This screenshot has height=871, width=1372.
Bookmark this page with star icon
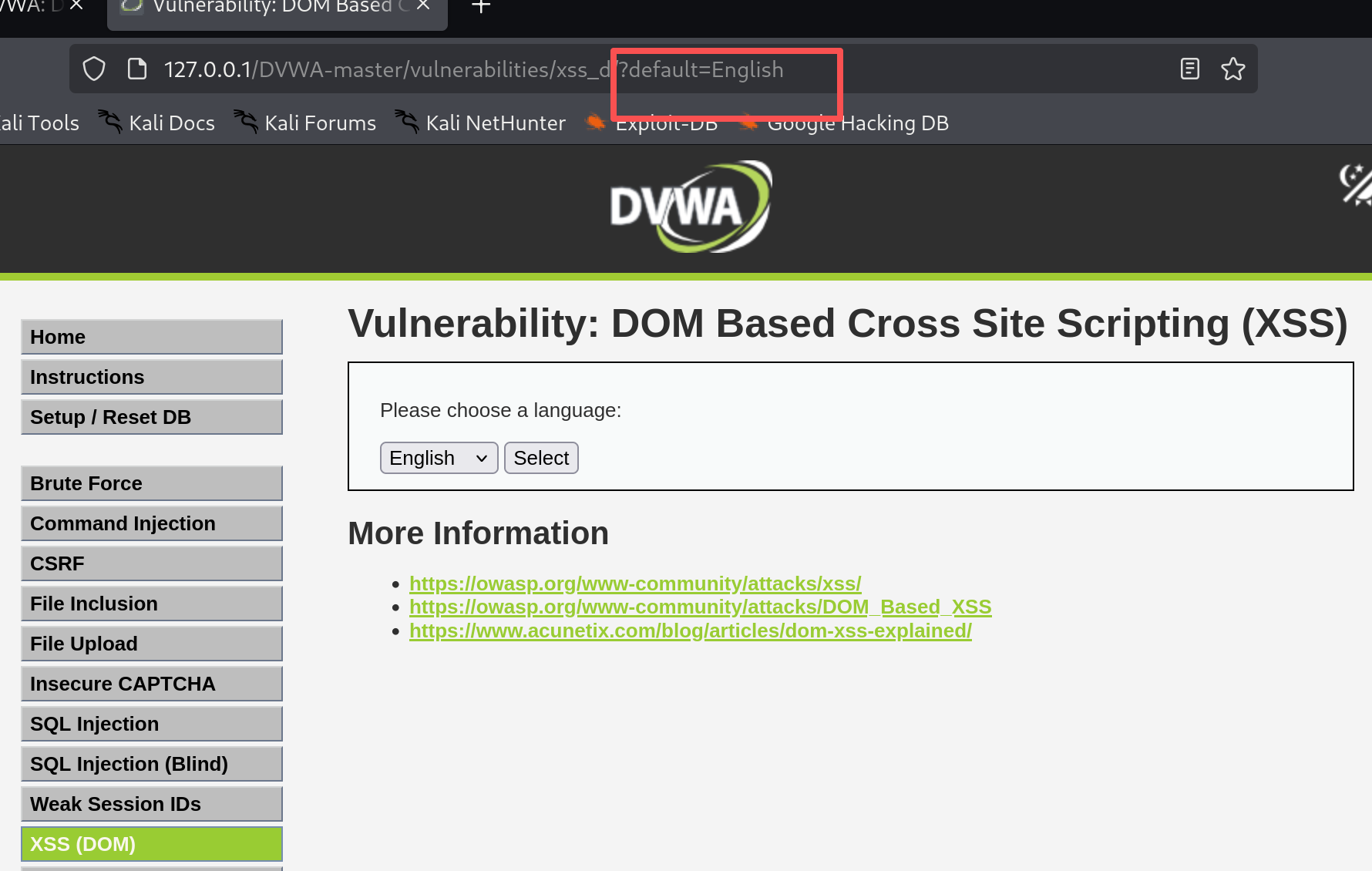point(1233,69)
